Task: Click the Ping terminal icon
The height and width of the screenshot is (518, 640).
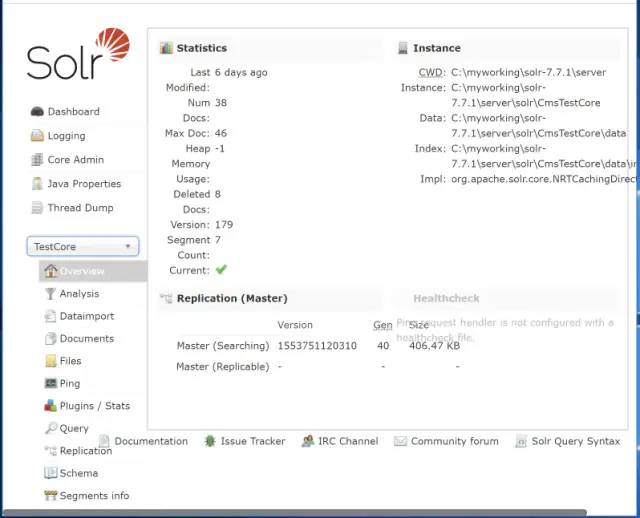Action: pos(51,383)
